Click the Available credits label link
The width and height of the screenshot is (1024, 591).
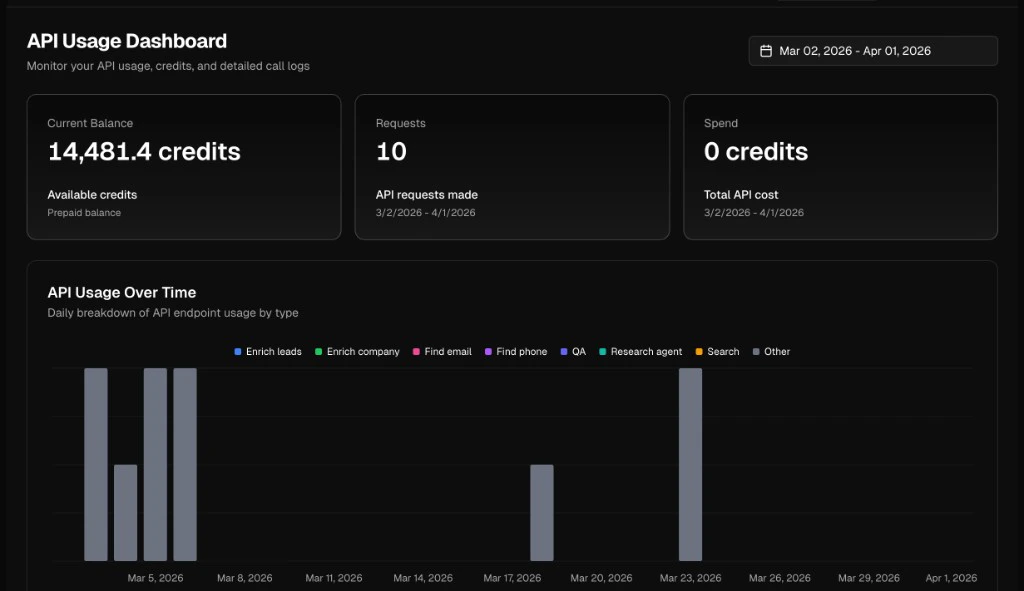92,195
